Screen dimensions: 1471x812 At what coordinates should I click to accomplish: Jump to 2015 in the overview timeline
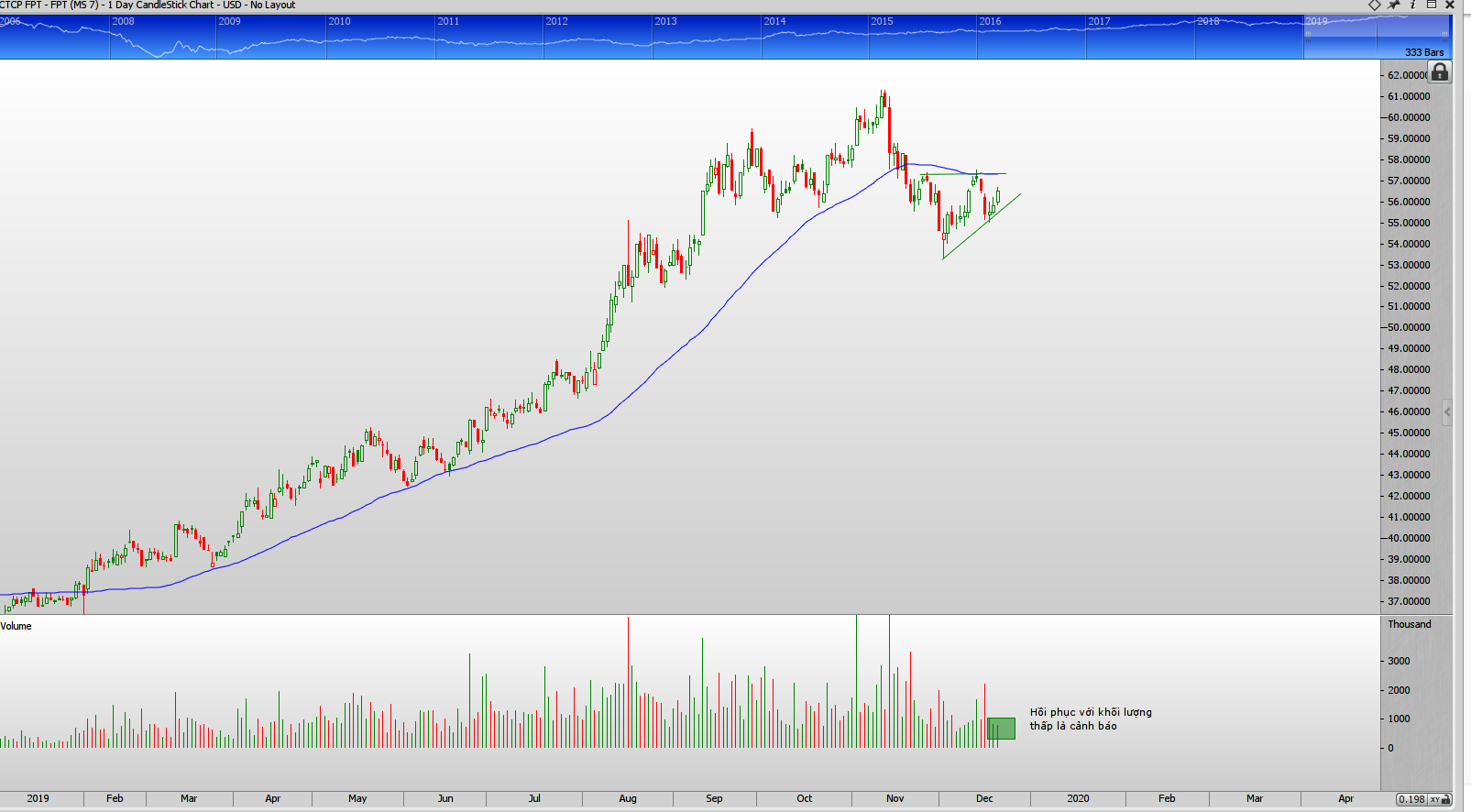pos(882,21)
